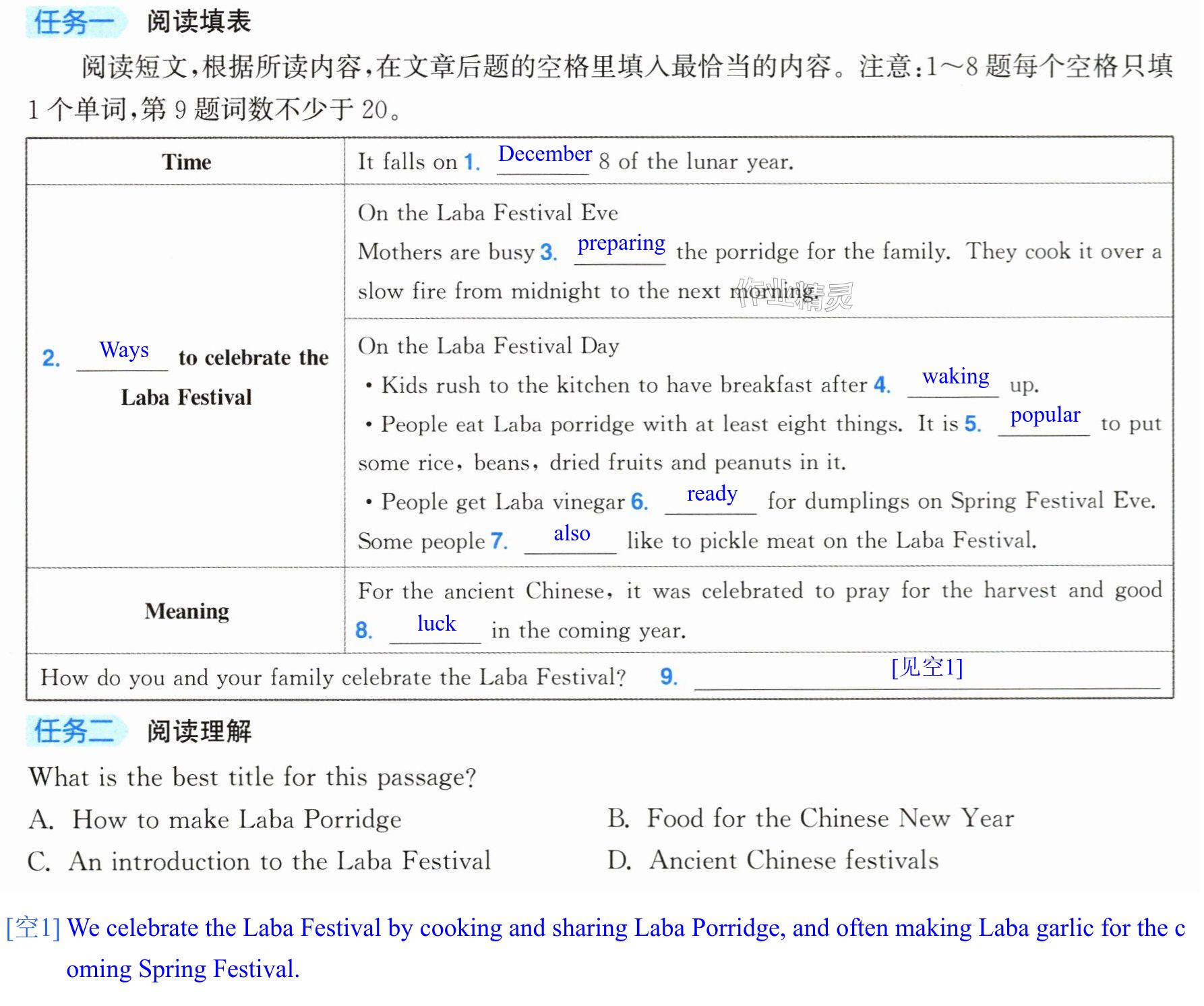Click the blank 8 answer luck
The height and width of the screenshot is (1006, 1204).
point(436,623)
